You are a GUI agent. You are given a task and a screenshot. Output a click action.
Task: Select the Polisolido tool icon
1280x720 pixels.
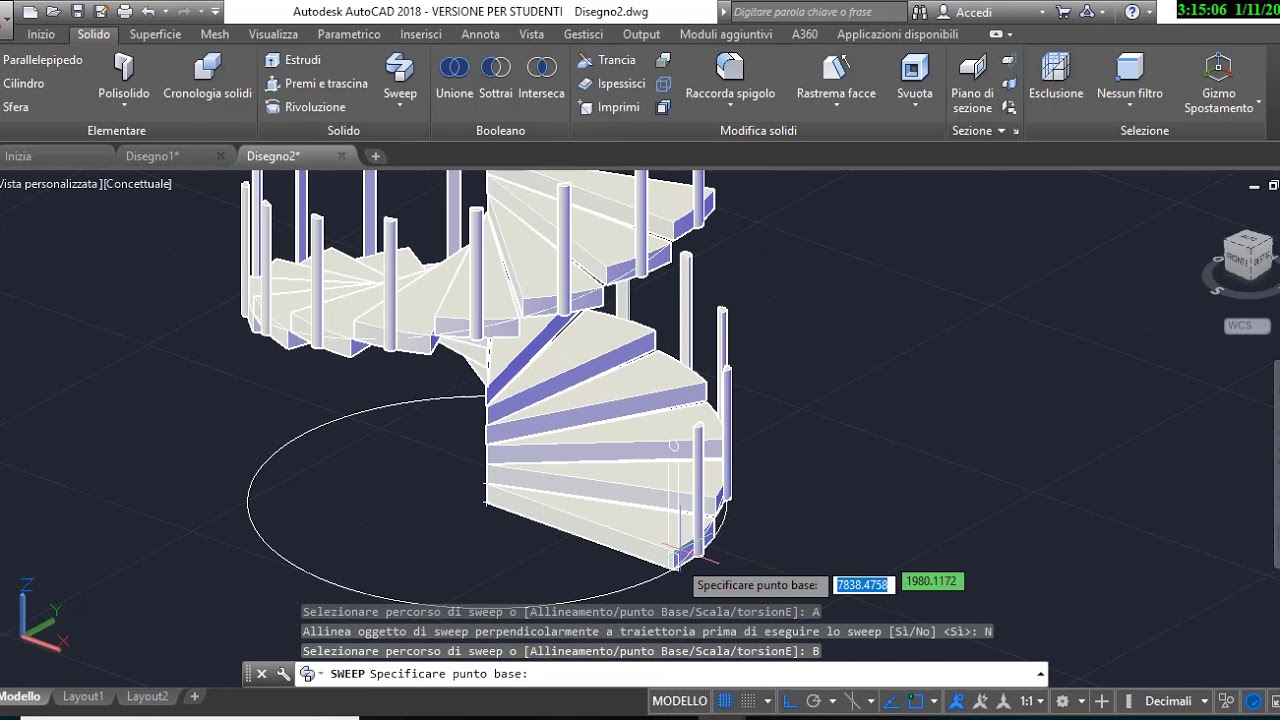pyautogui.click(x=124, y=67)
